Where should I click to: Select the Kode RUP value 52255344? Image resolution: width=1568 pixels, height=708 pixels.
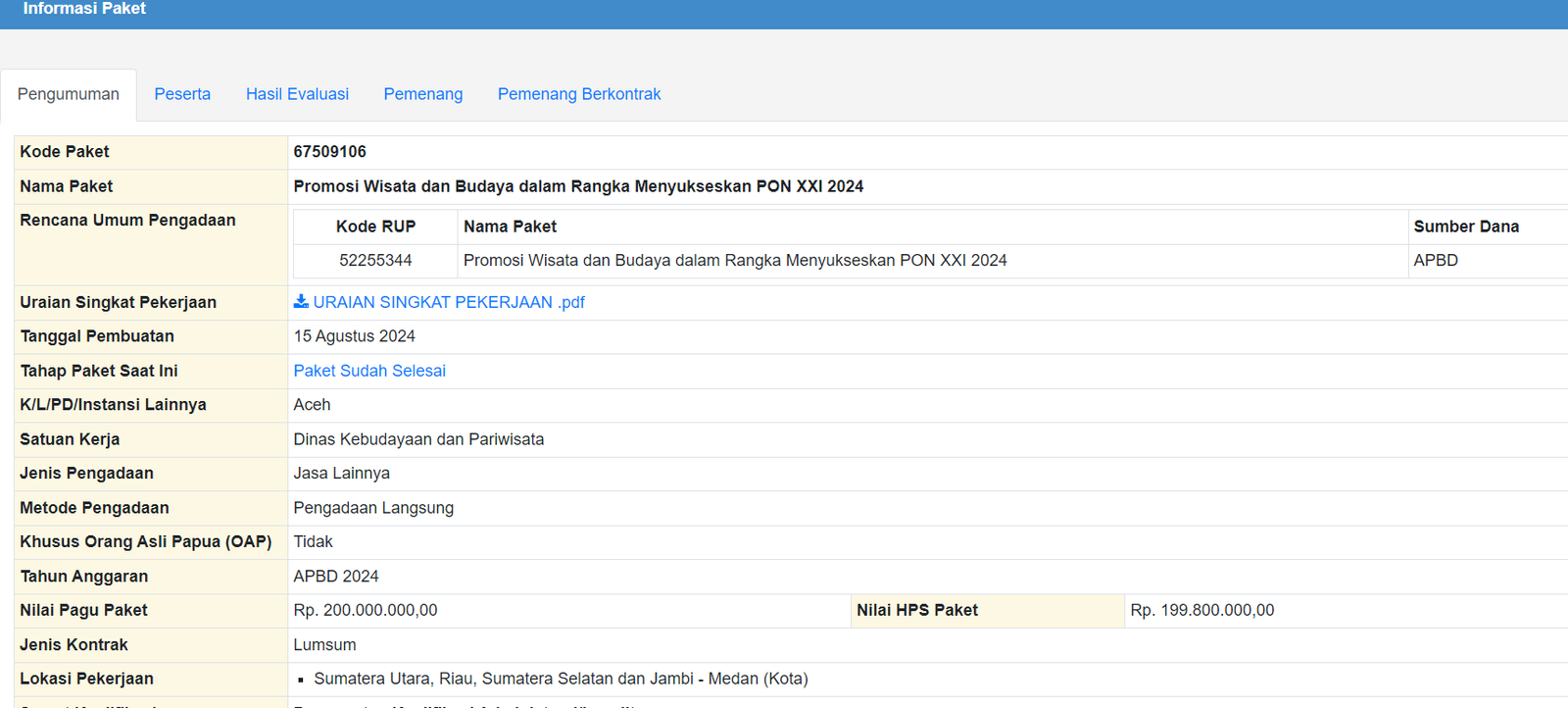(375, 261)
